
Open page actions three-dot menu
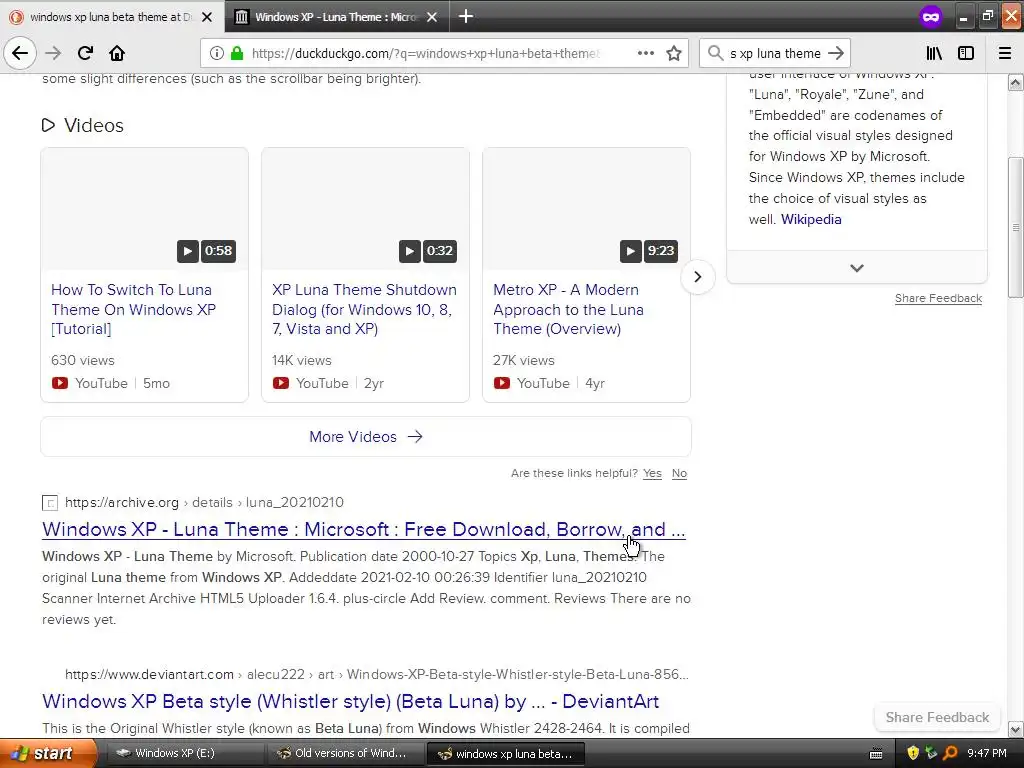pos(646,54)
